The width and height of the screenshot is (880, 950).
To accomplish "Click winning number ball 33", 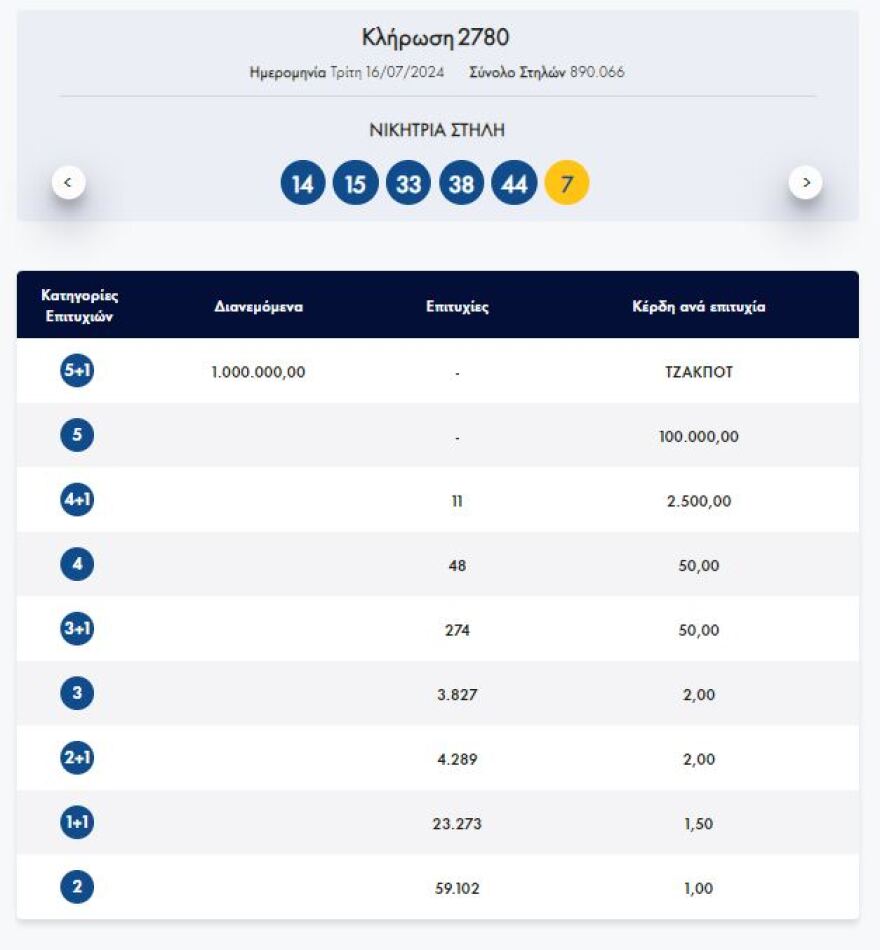I will click(408, 184).
